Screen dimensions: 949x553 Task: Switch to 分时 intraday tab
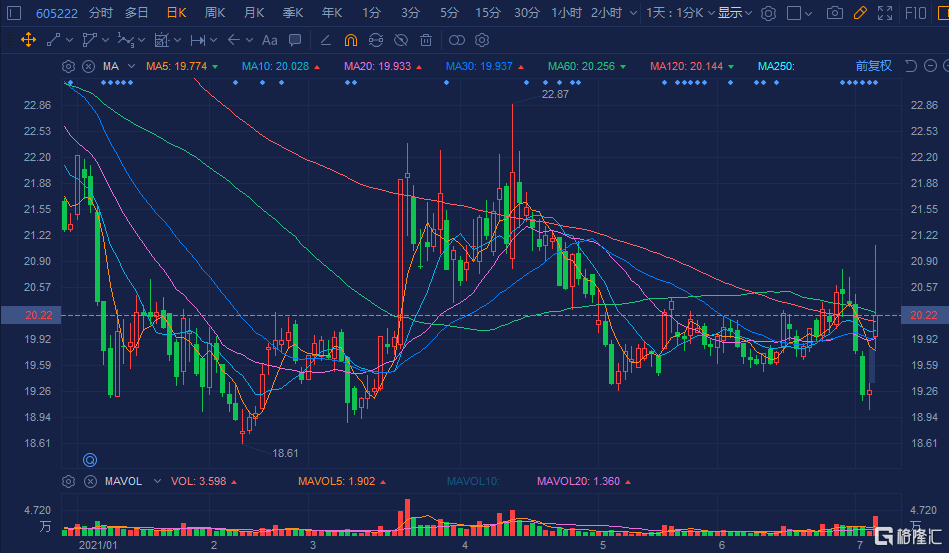(101, 13)
